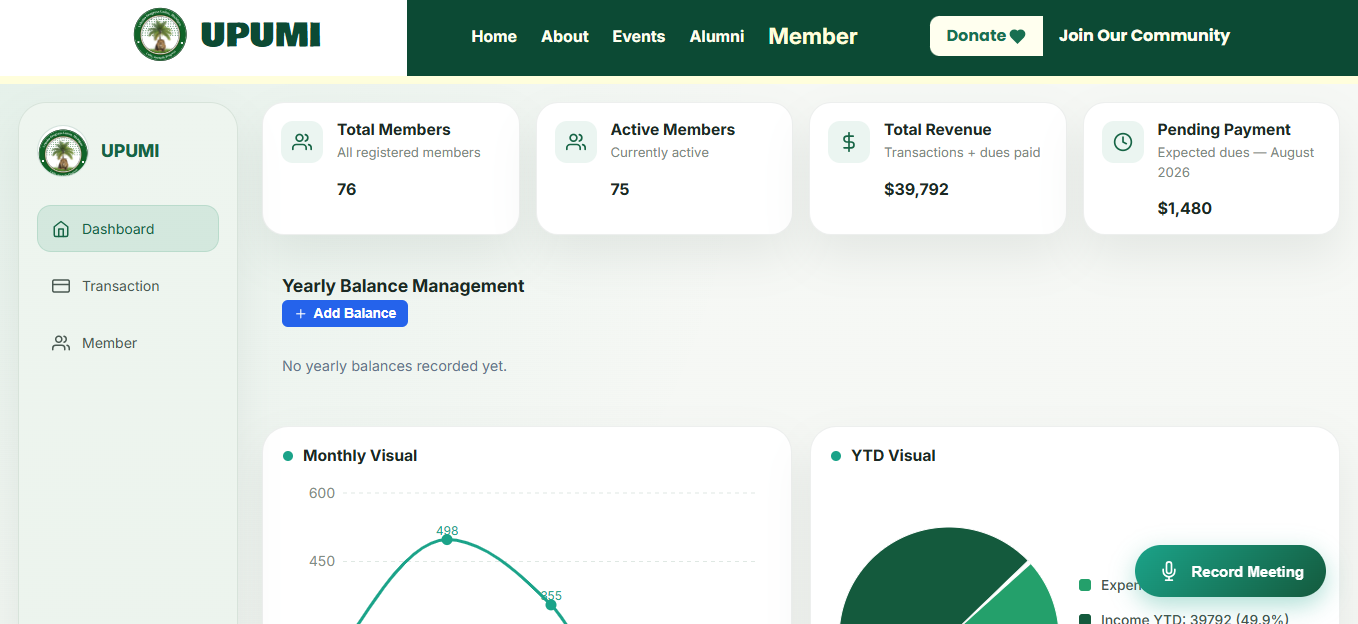Image resolution: width=1358 pixels, height=624 pixels.
Task: Click the Transaction card icon in sidebar
Action: (61, 286)
